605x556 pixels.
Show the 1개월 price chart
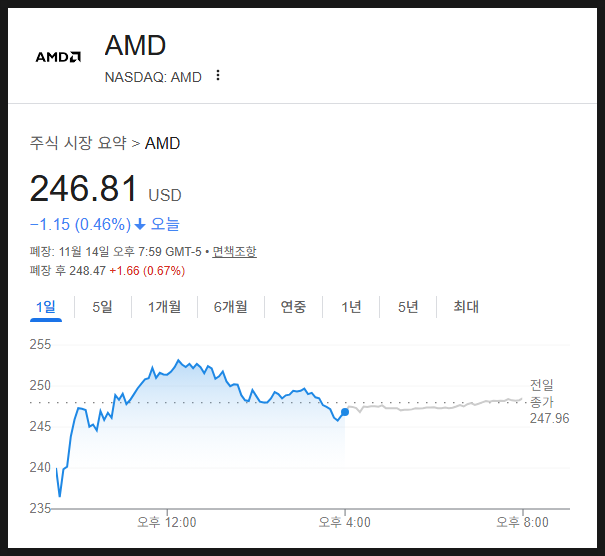point(164,307)
